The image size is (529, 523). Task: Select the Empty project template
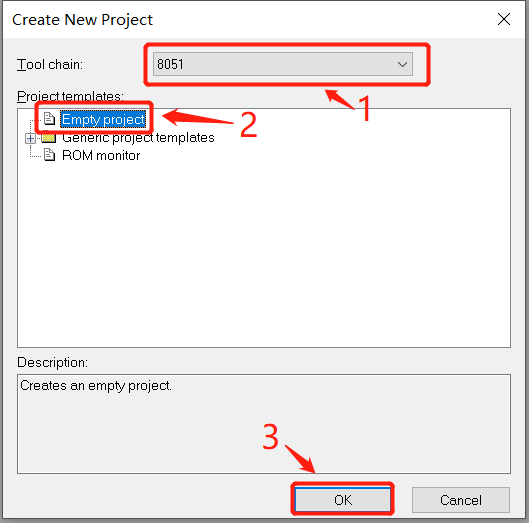pos(103,119)
